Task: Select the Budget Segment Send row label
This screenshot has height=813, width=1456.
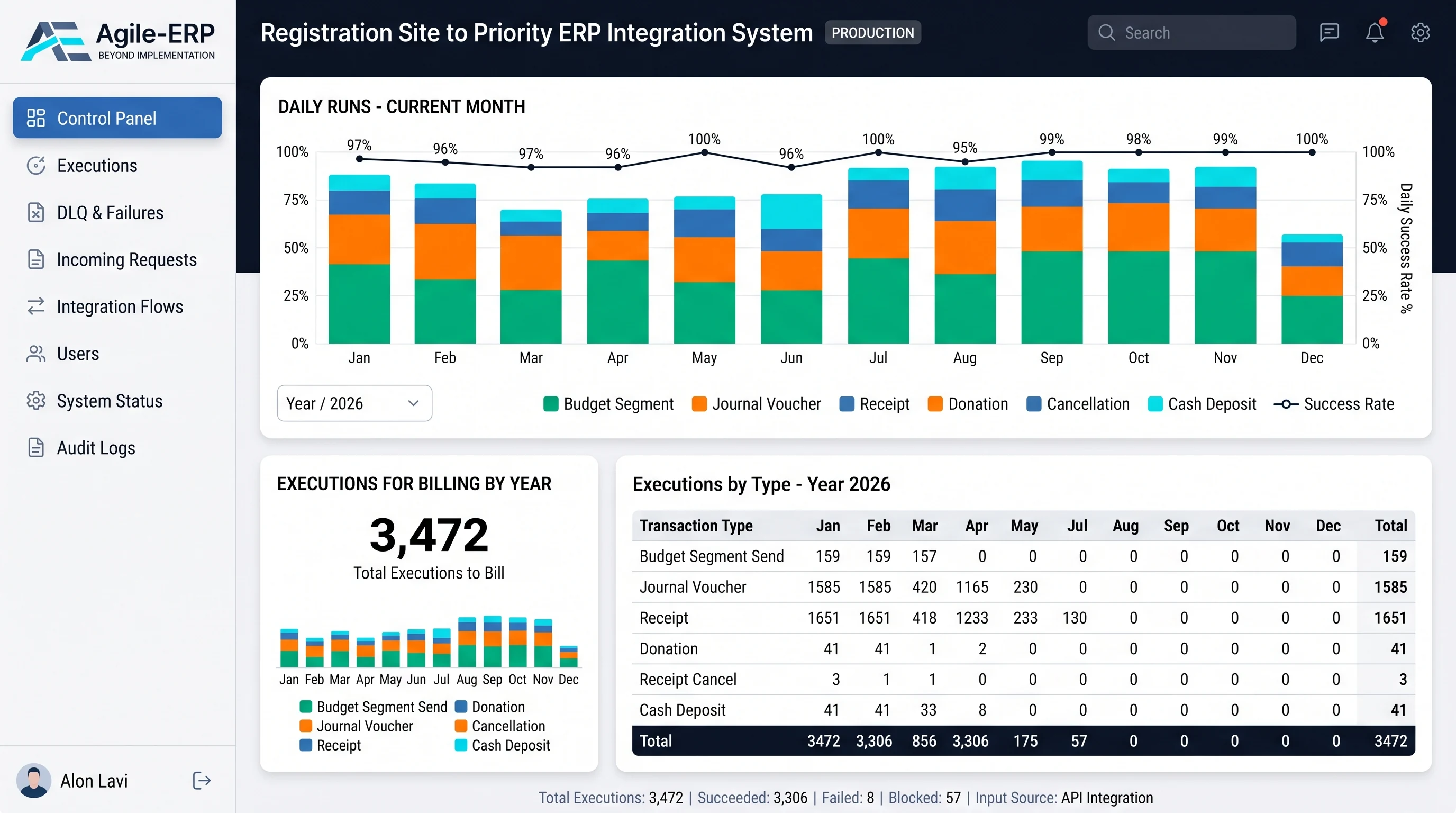Action: (x=712, y=556)
